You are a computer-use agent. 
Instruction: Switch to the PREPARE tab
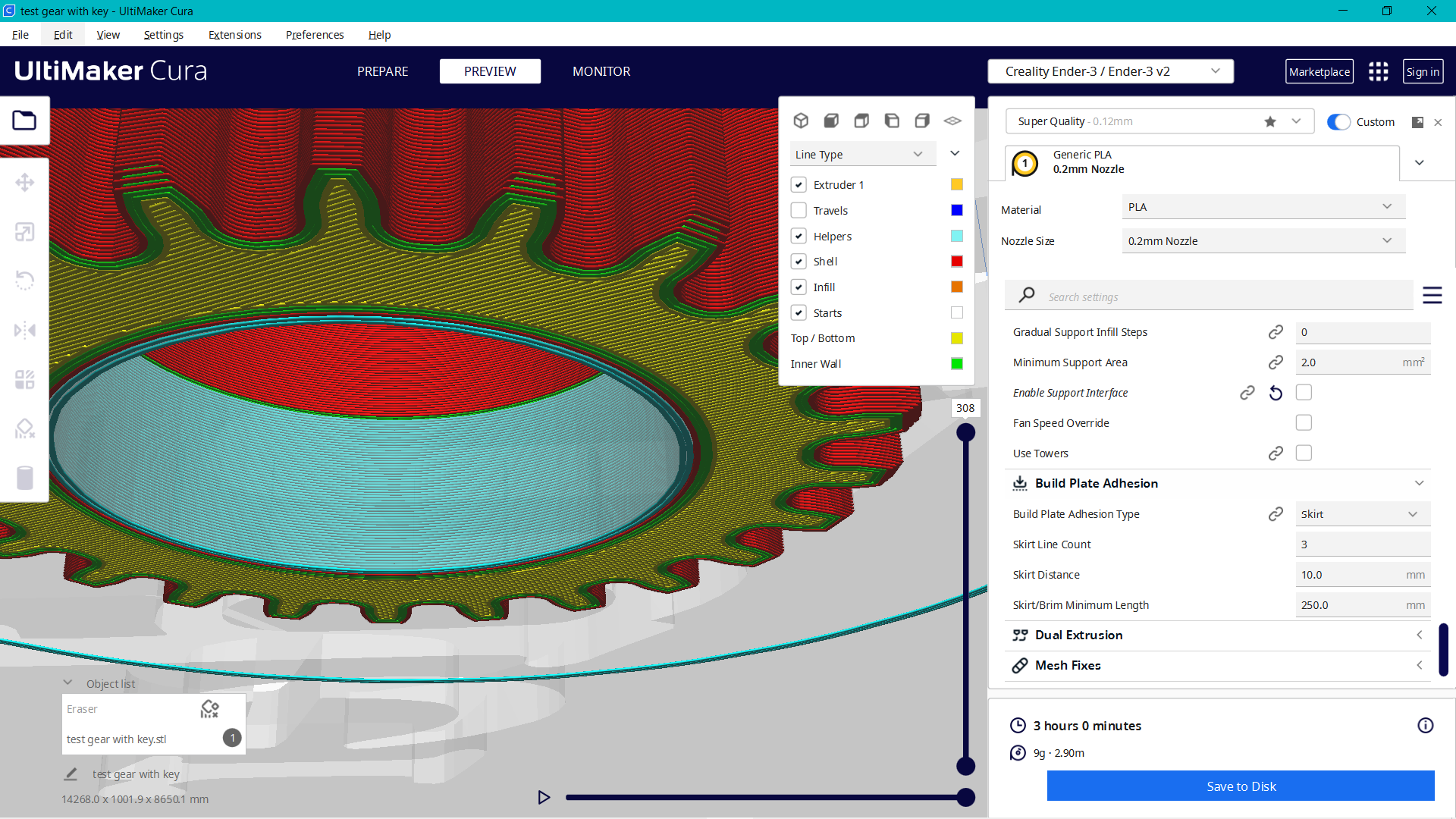click(382, 71)
